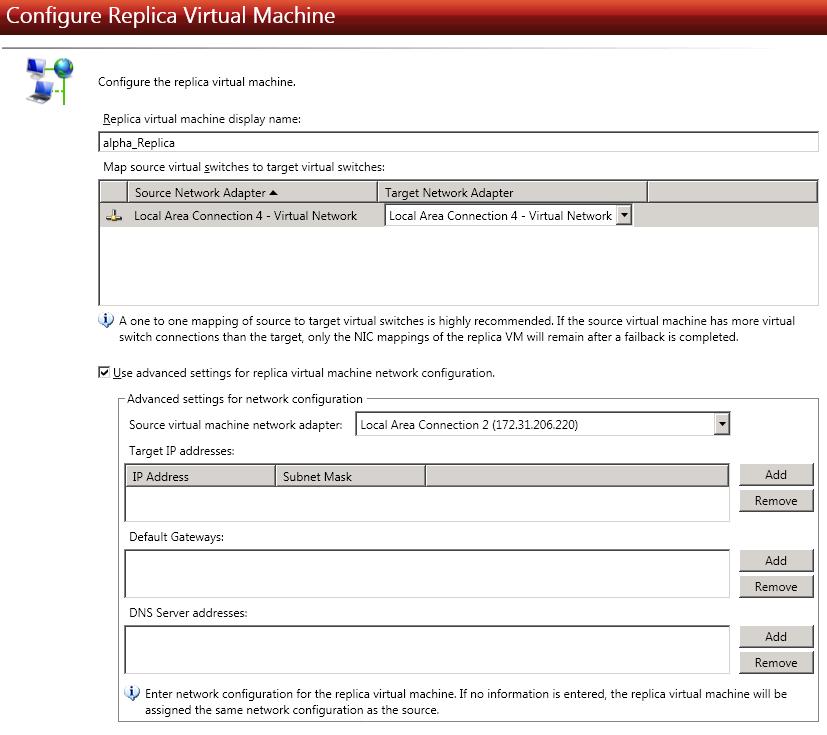
Task: Click Remove for Target IP addresses
Action: (775, 501)
